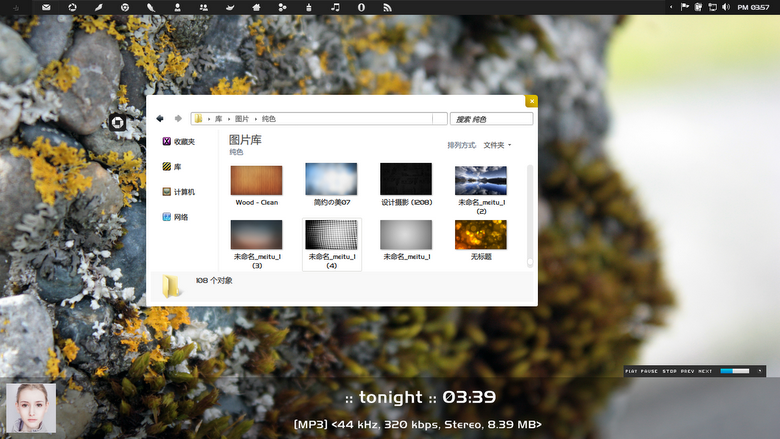Image resolution: width=780 pixels, height=439 pixels.
Task: Click PLAY on the music player bar
Action: 631,371
